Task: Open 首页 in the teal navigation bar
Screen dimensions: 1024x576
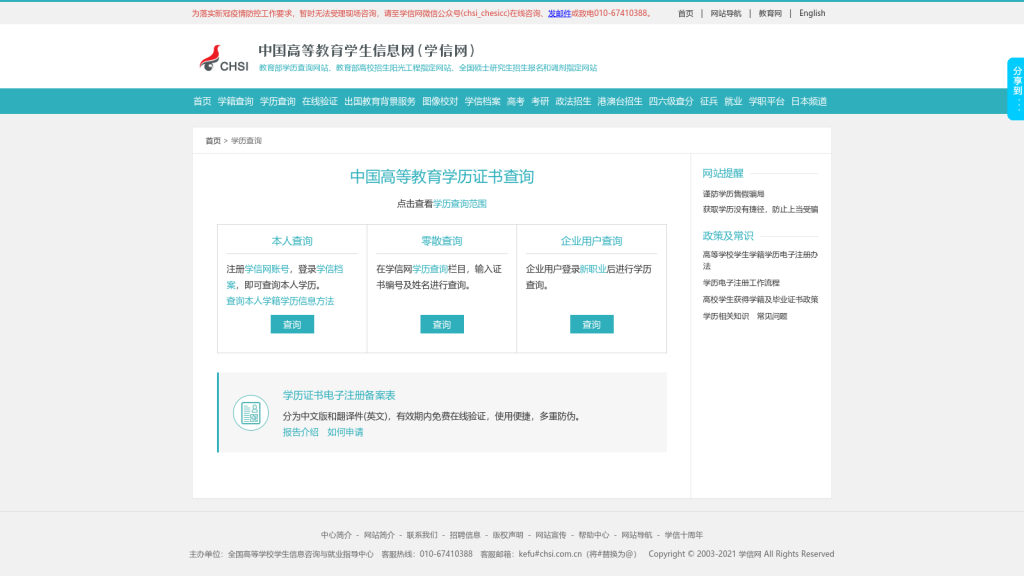Action: 202,101
